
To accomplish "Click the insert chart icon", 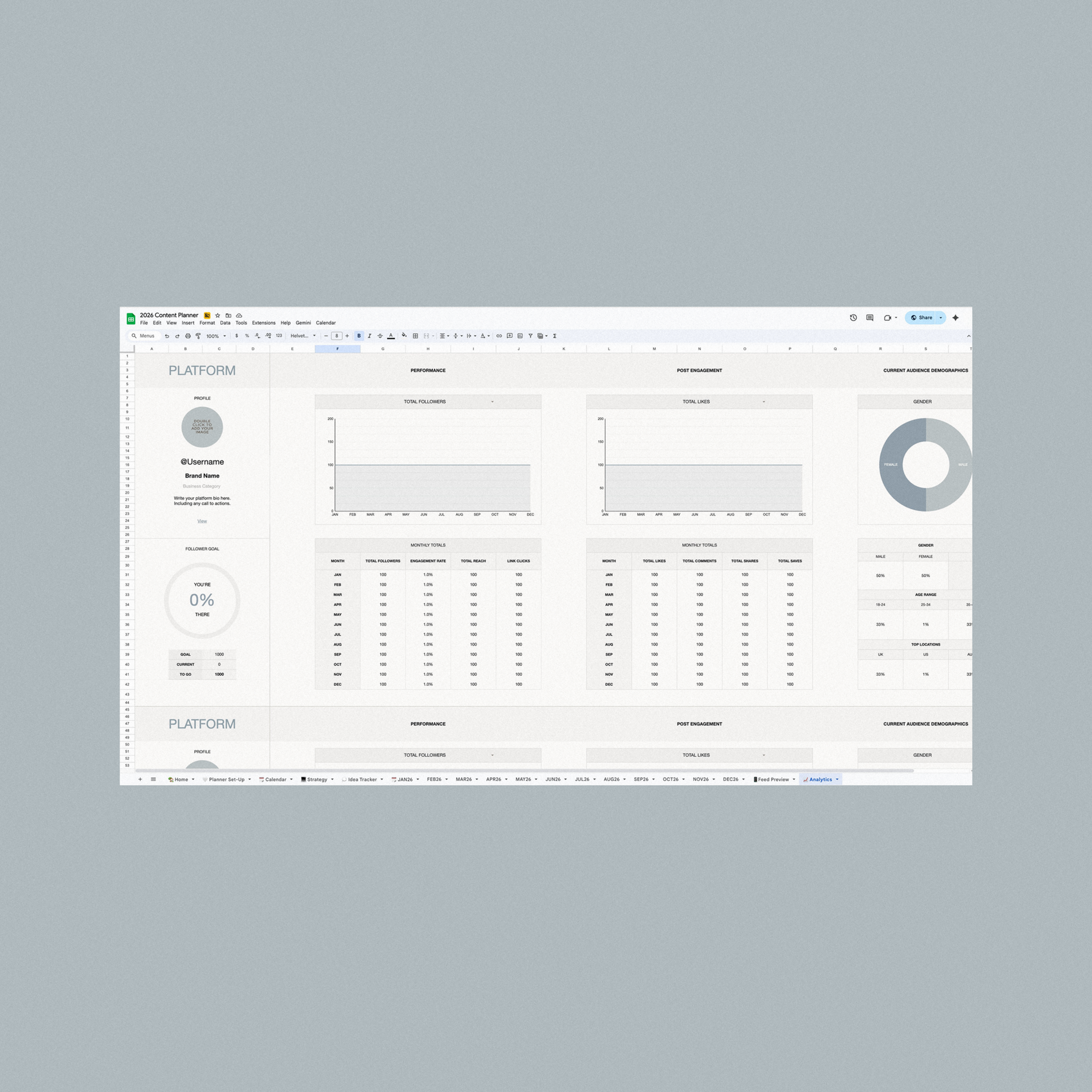I will point(520,336).
